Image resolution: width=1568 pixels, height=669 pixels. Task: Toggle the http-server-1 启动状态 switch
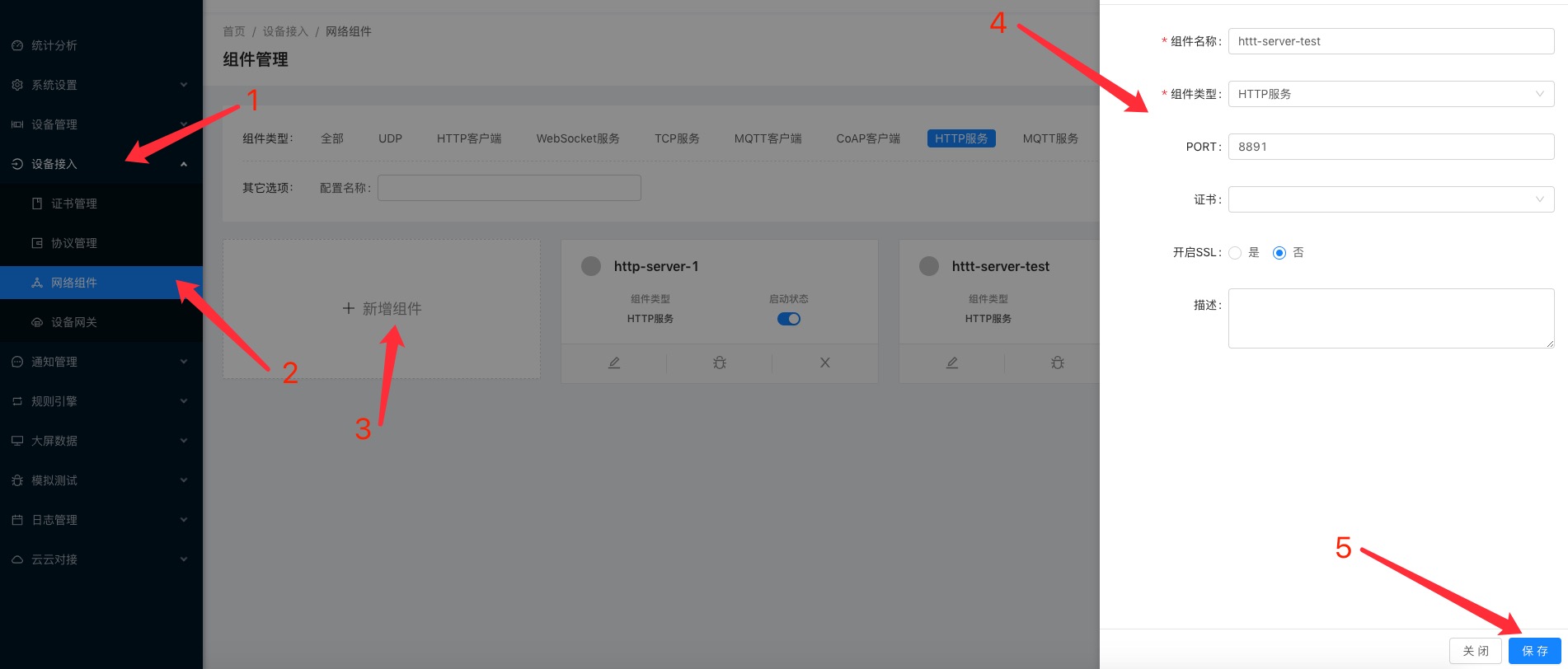pyautogui.click(x=789, y=319)
